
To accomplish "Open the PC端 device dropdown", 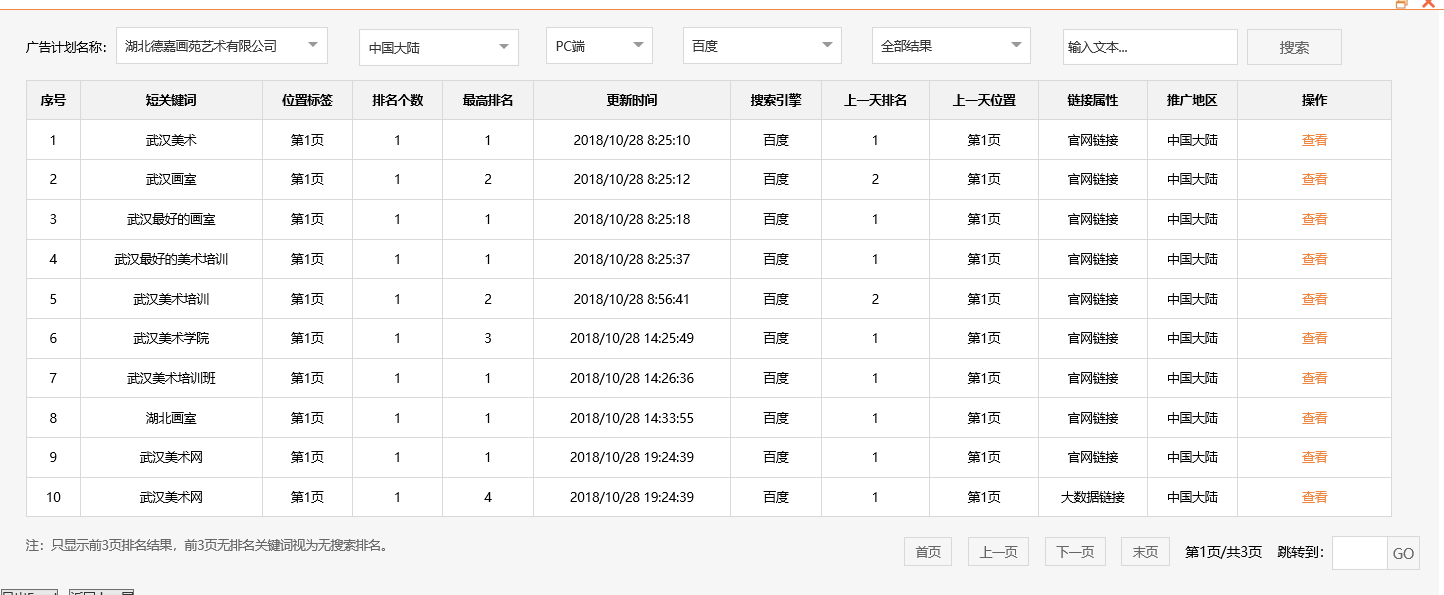I will point(598,45).
